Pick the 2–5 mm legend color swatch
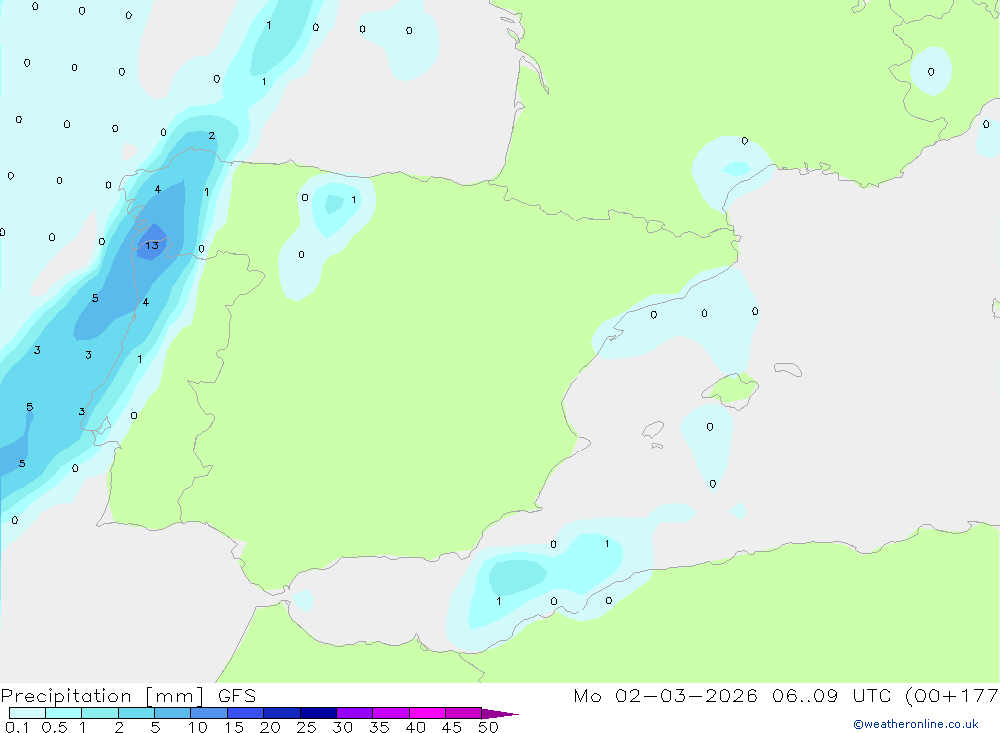The image size is (1000, 733). click(x=136, y=713)
